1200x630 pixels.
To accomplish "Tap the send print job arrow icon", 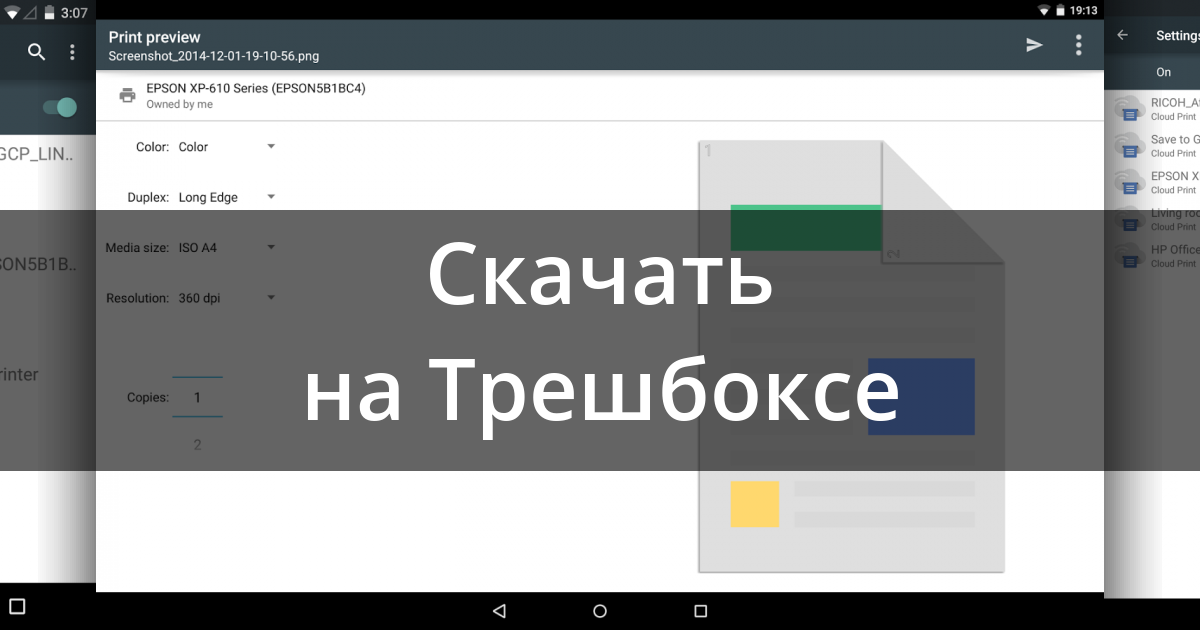I will point(1034,45).
